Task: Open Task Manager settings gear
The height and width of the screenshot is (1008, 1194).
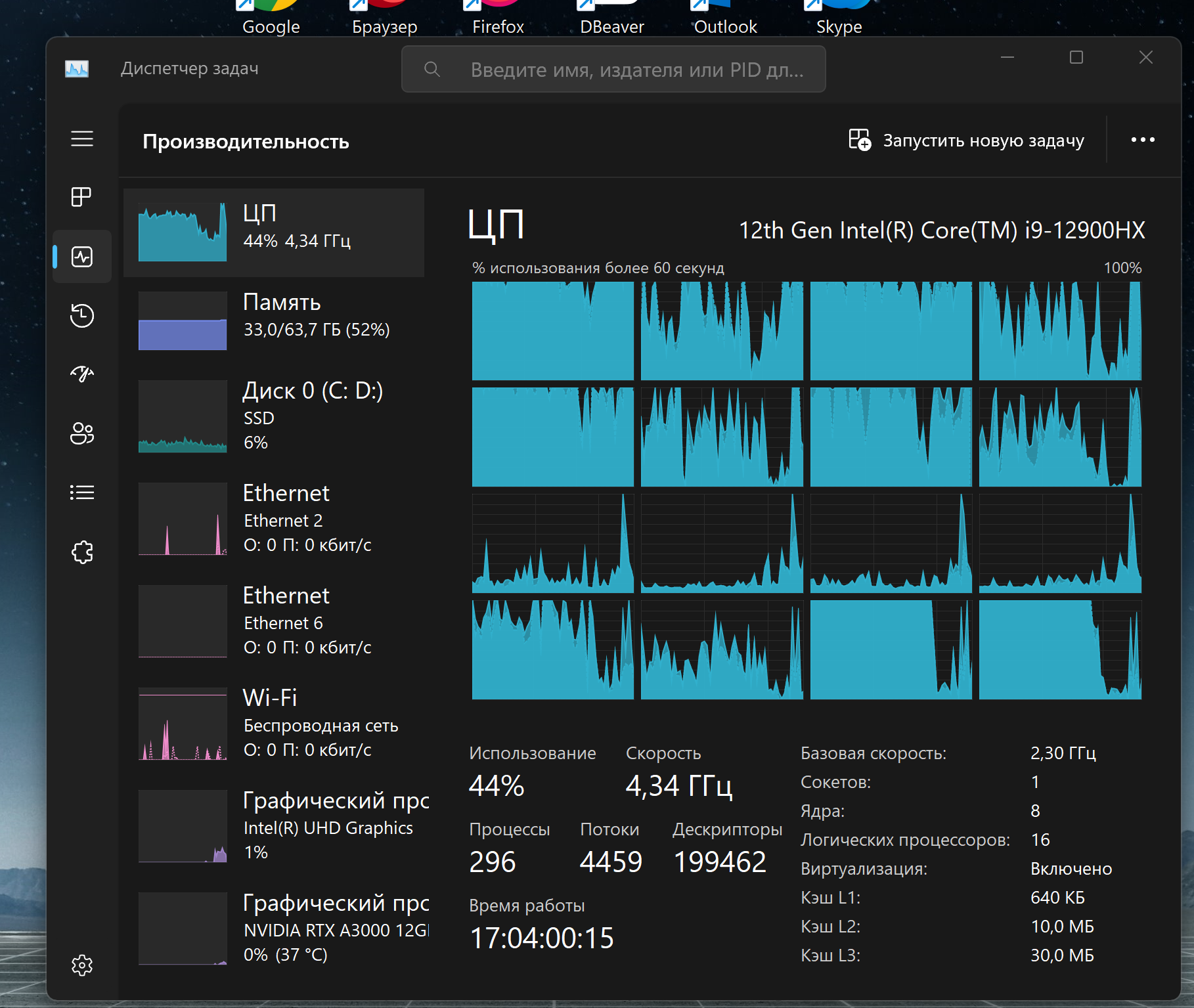Action: pos(81,965)
